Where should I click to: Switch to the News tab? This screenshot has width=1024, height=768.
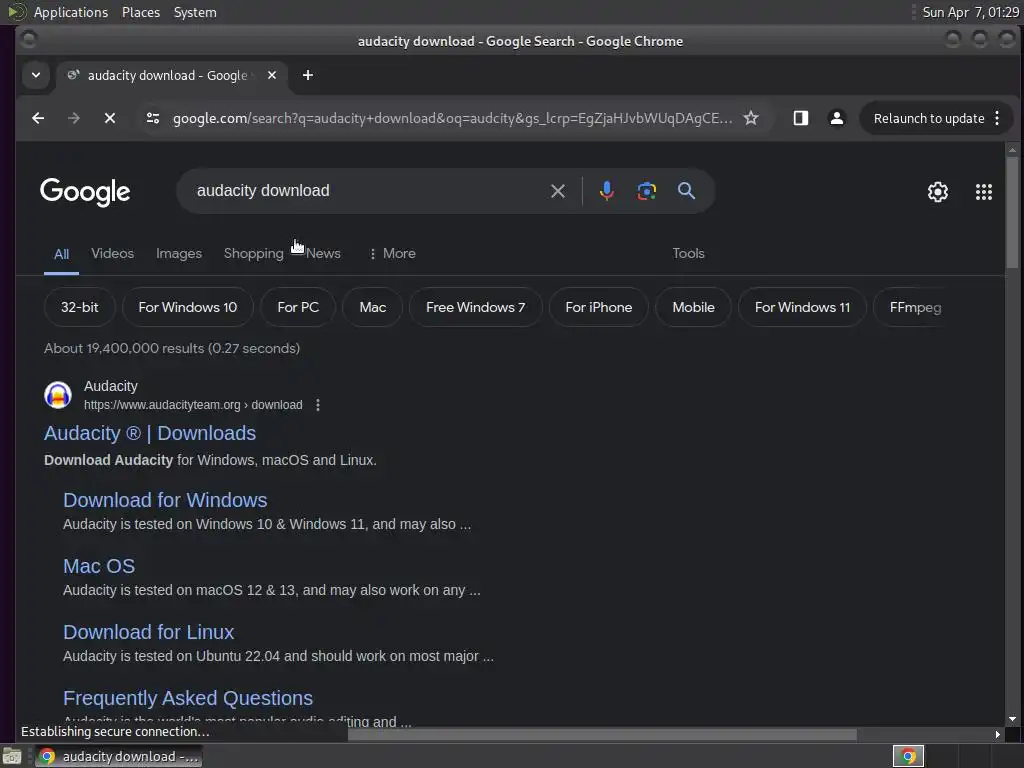323,253
